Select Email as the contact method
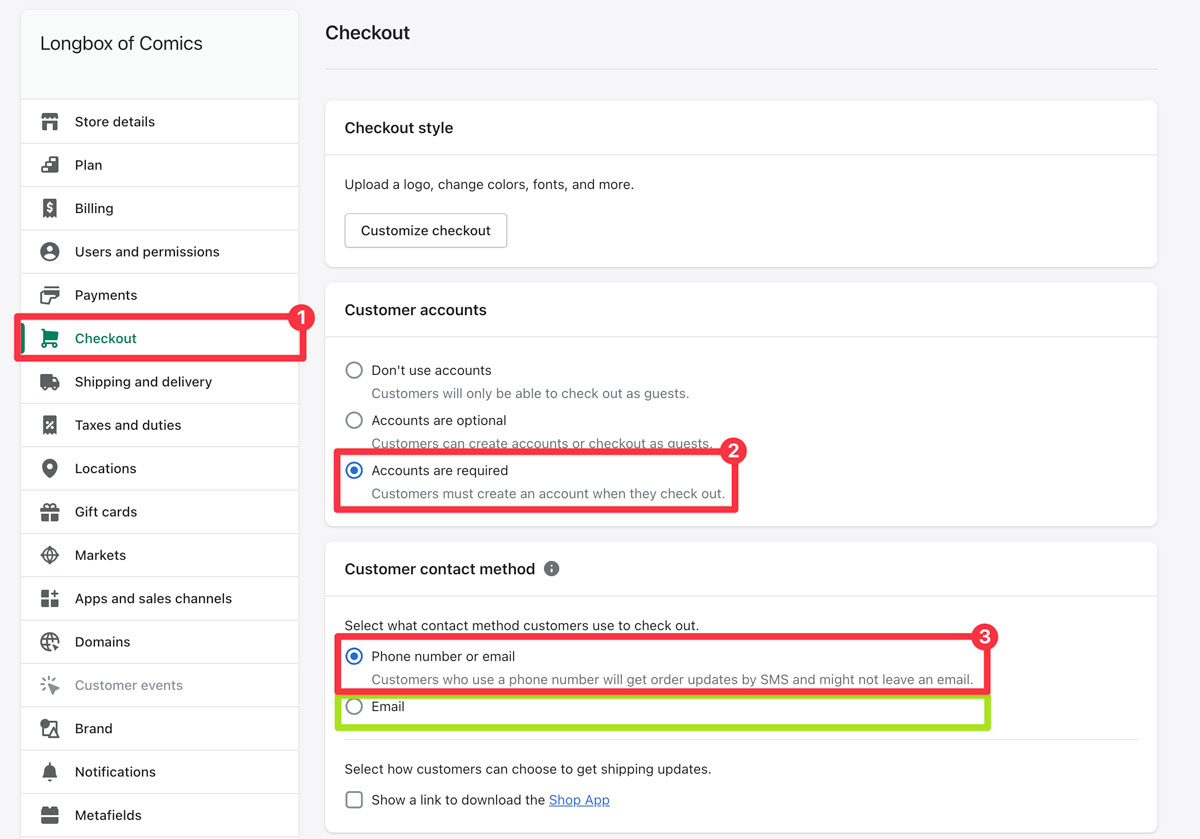 354,707
